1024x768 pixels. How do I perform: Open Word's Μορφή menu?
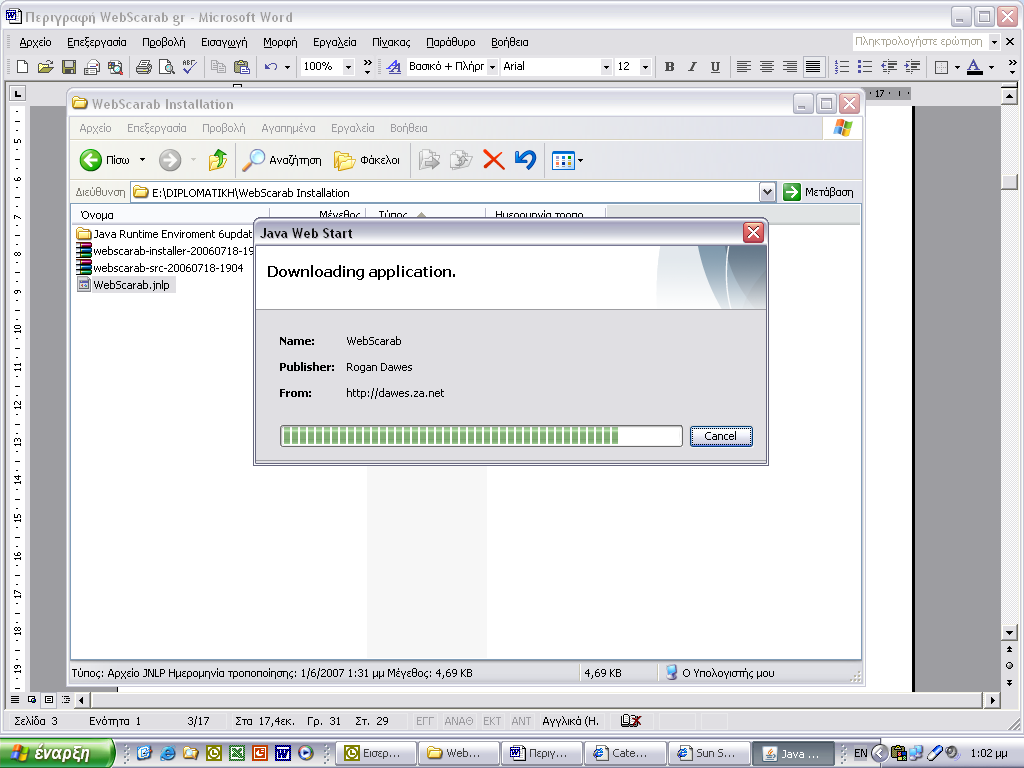point(280,42)
